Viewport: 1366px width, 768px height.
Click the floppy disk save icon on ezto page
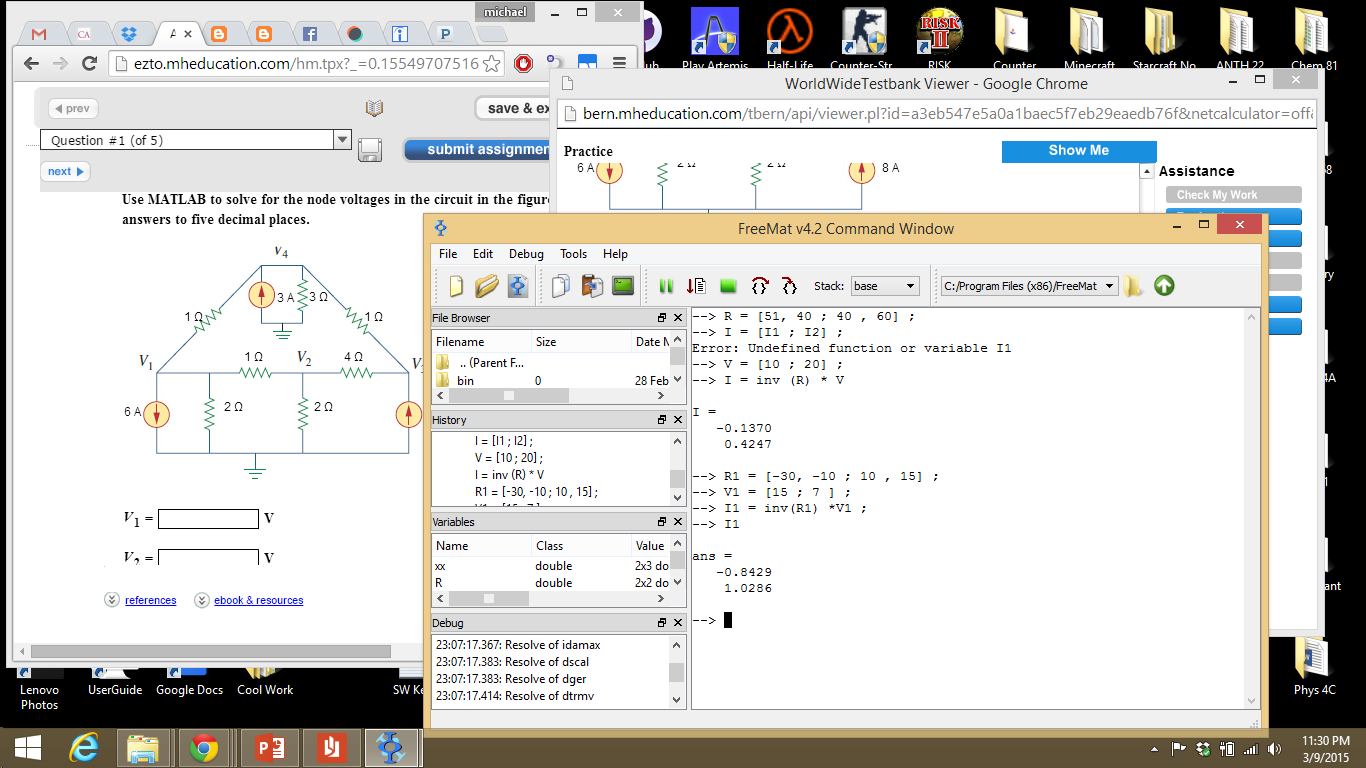370,149
